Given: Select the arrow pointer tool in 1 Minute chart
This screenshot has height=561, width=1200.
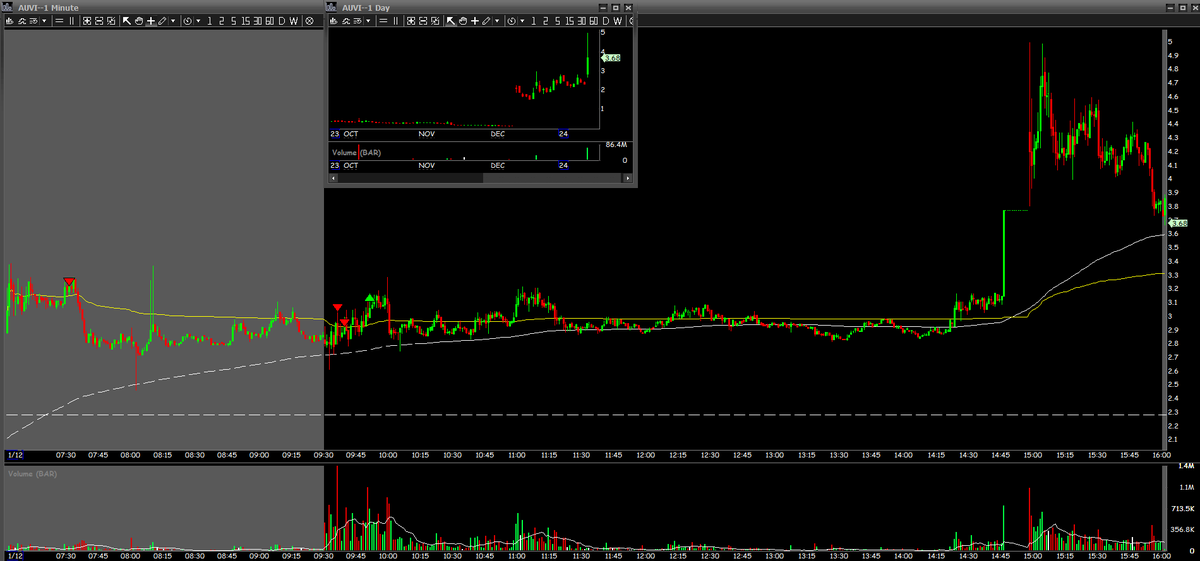Looking at the screenshot, I should [x=126, y=21].
